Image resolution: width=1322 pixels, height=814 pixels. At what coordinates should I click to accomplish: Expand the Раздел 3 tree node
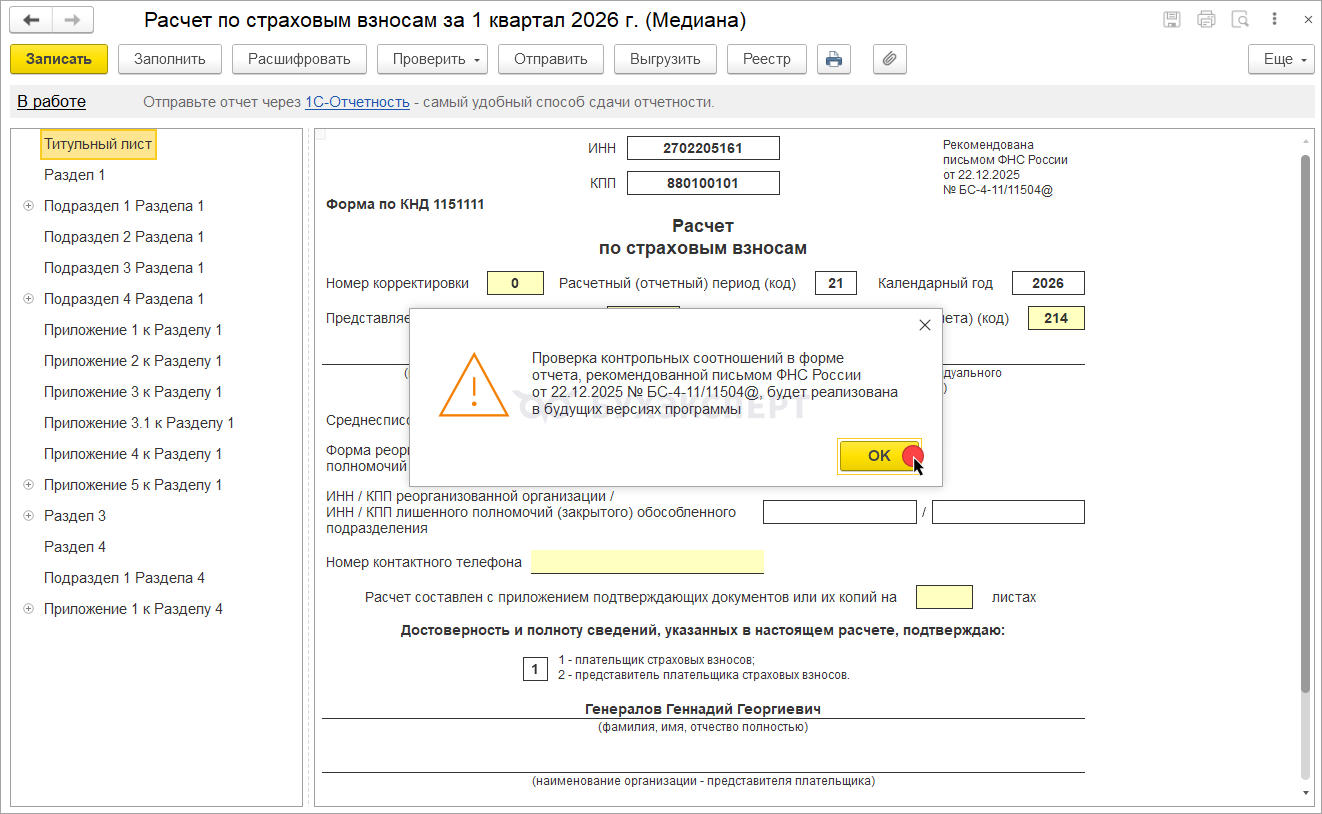[28, 516]
